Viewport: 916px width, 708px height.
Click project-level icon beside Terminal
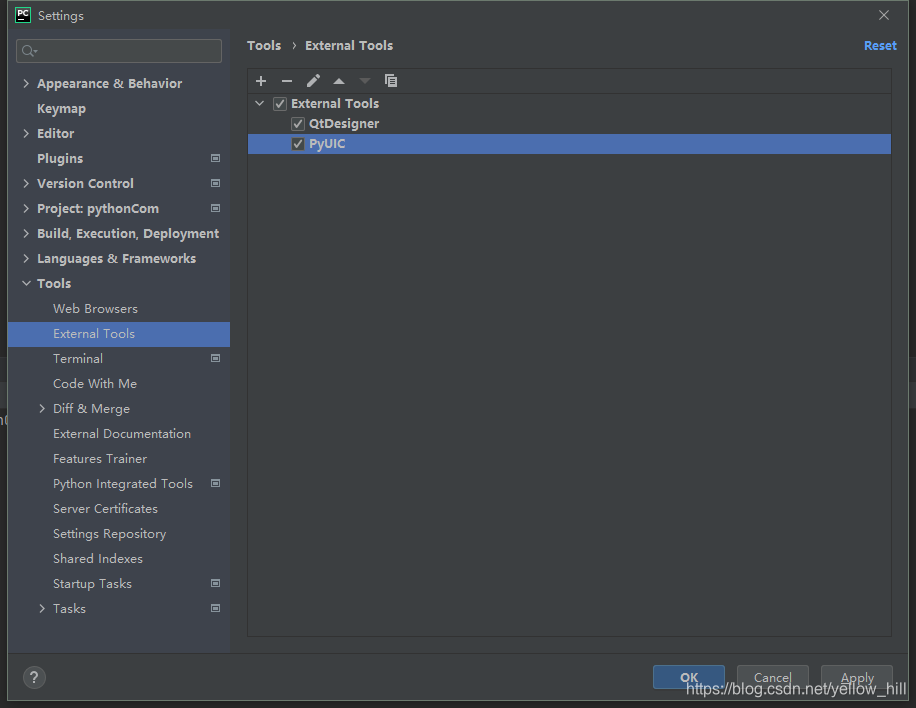point(215,359)
